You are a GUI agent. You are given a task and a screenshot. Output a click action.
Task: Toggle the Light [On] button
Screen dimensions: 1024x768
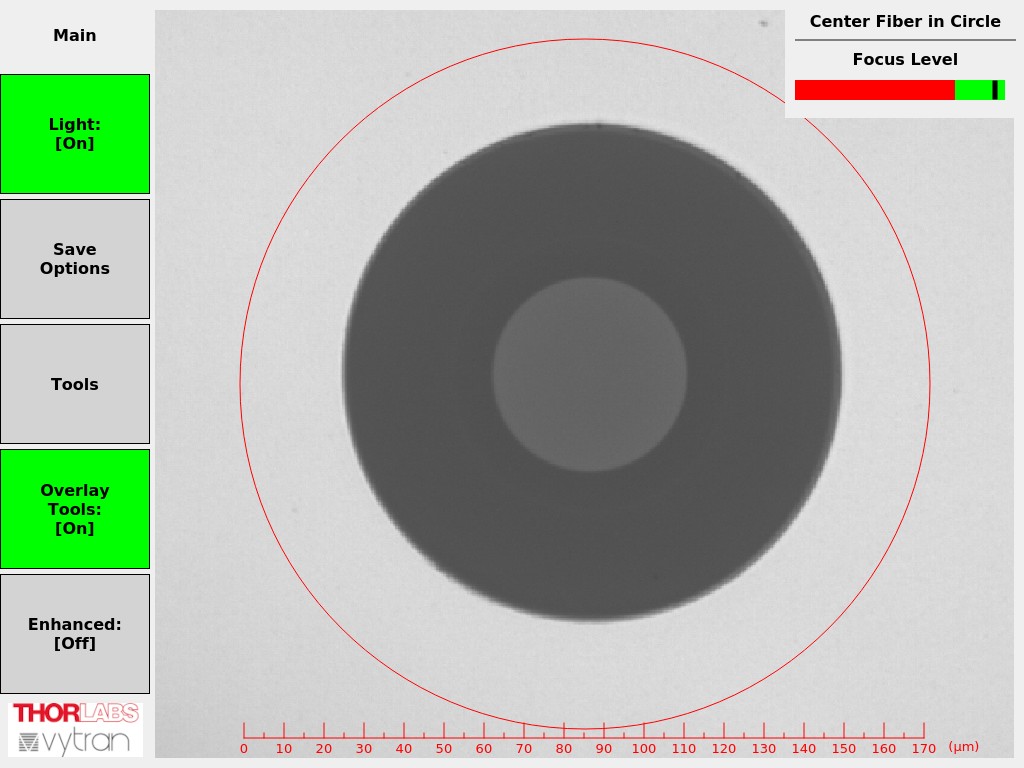click(75, 134)
